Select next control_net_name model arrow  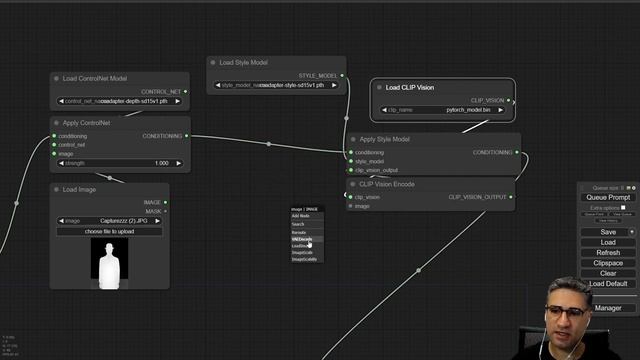click(x=178, y=101)
